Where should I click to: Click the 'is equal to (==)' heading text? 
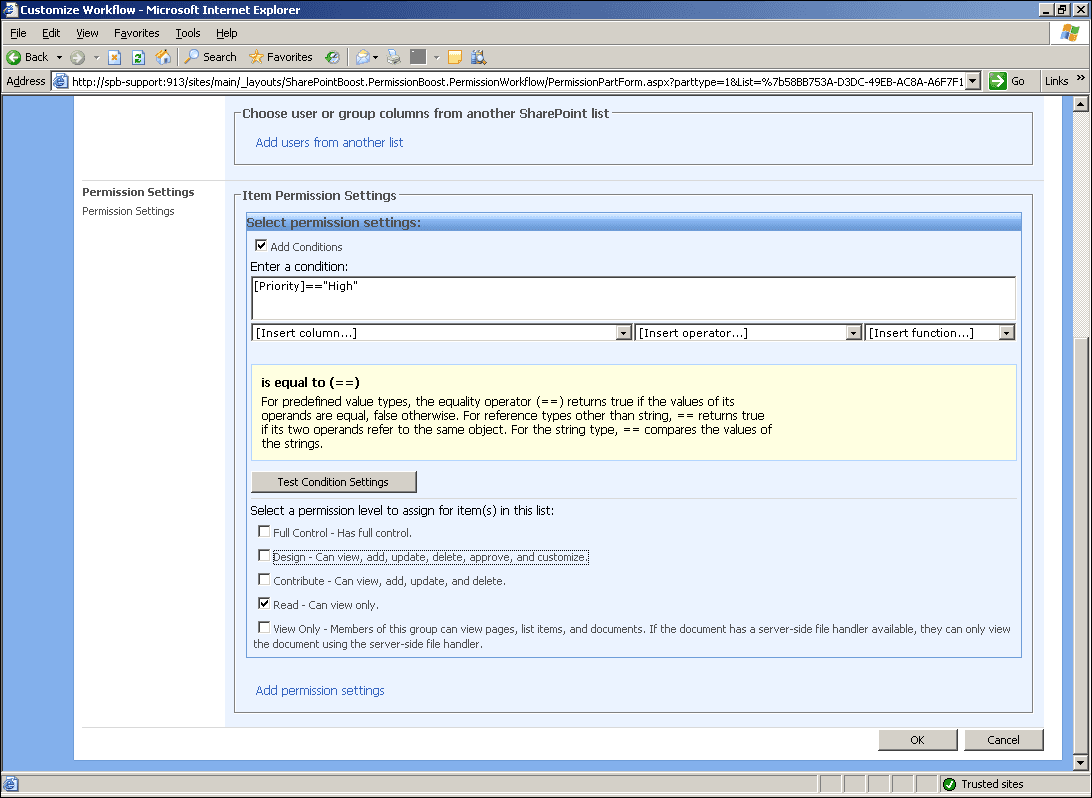pyautogui.click(x=310, y=382)
